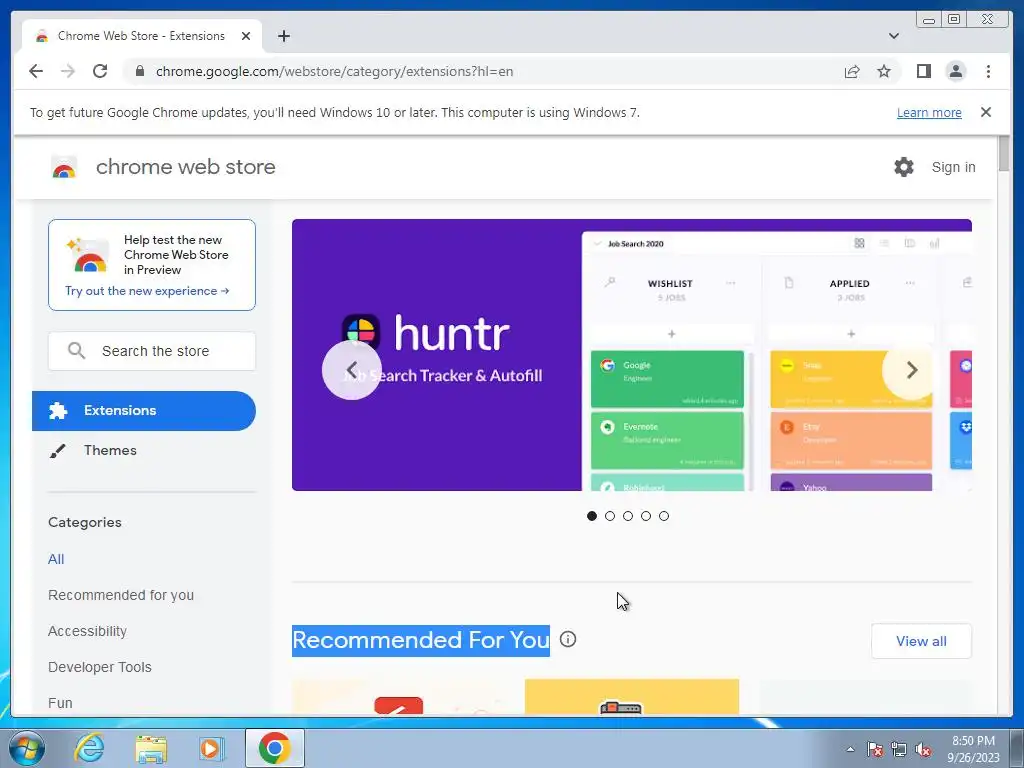Screen dimensions: 1024x768
Task: Open the huntr promotional banner
Action: (x=632, y=355)
